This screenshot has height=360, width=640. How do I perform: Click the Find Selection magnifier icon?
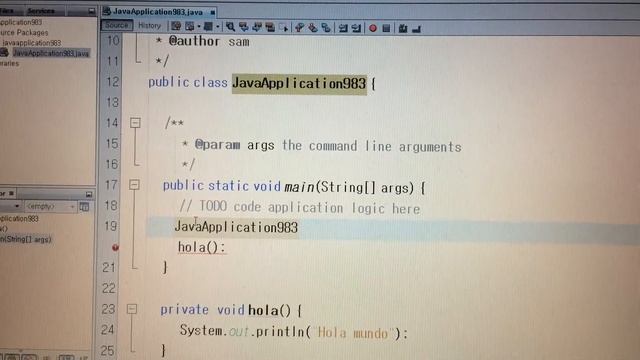pos(230,27)
